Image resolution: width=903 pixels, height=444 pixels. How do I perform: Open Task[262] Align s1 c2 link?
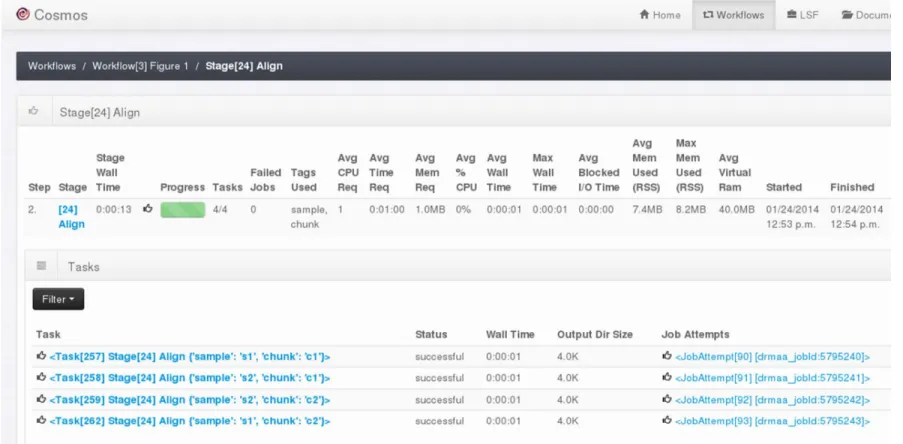coord(189,421)
